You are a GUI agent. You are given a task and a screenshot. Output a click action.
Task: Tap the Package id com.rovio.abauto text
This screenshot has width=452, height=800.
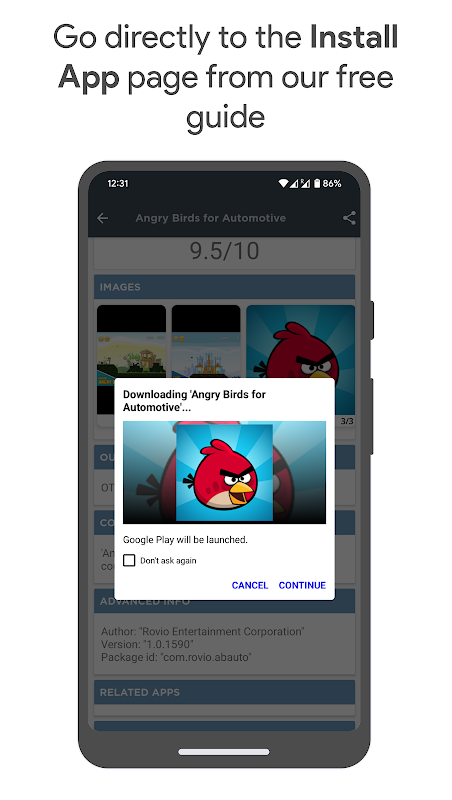176,657
